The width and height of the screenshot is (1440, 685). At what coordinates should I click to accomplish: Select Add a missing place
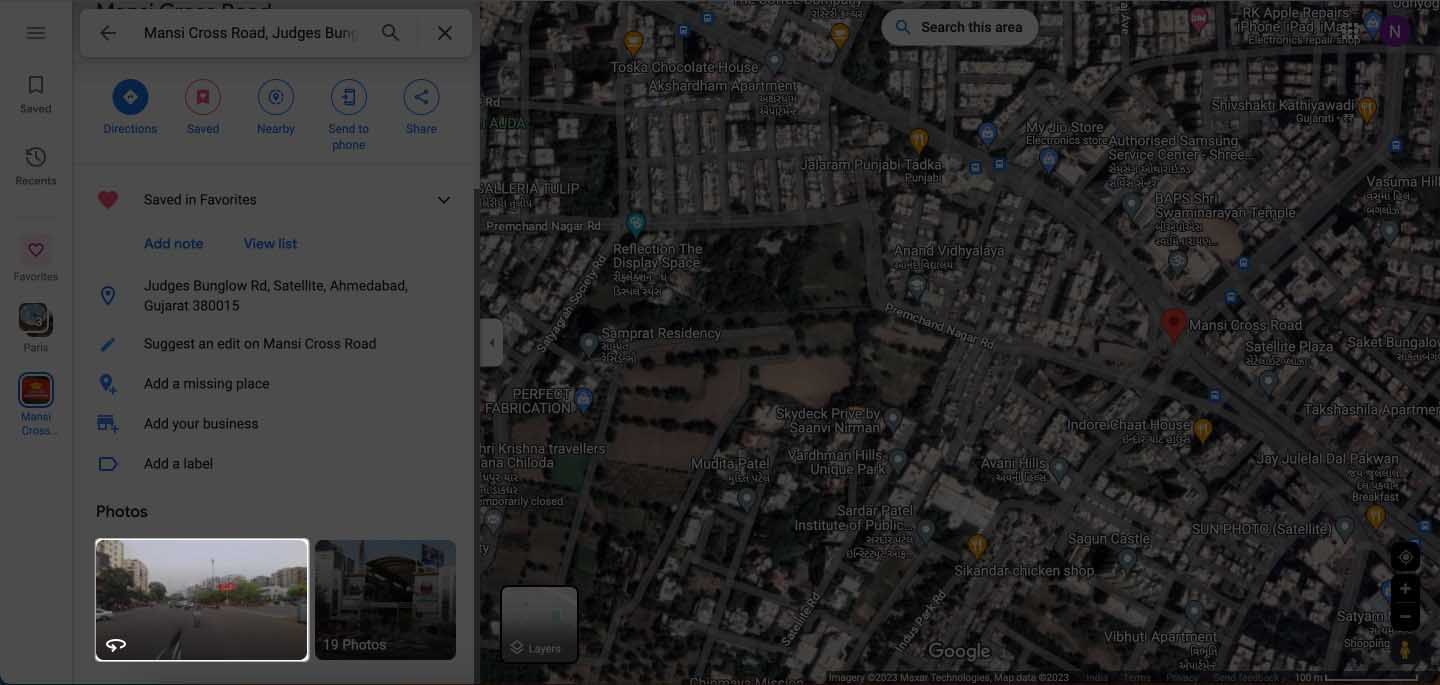tap(206, 384)
